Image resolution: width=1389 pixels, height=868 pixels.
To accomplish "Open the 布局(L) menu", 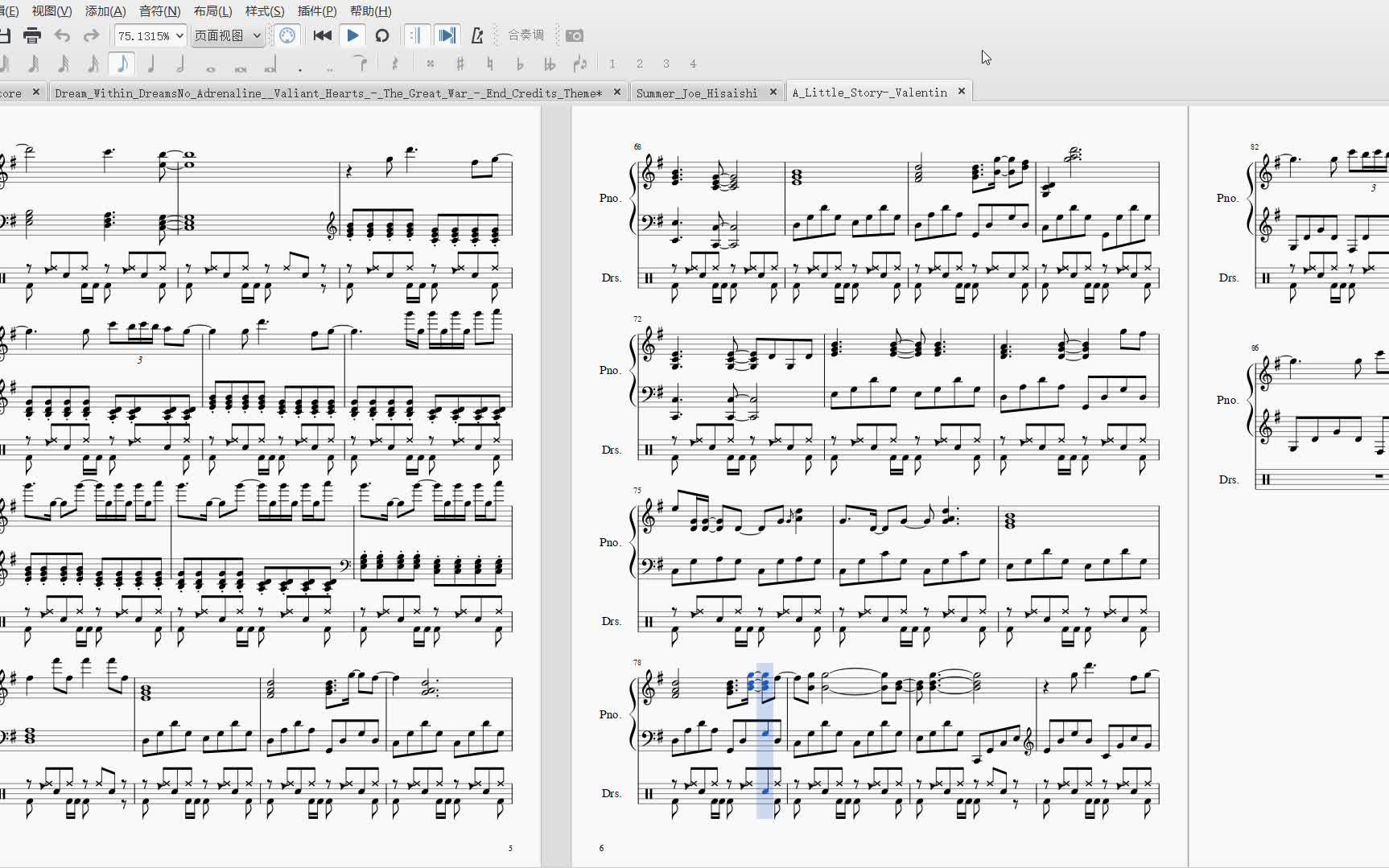I will pyautogui.click(x=213, y=11).
